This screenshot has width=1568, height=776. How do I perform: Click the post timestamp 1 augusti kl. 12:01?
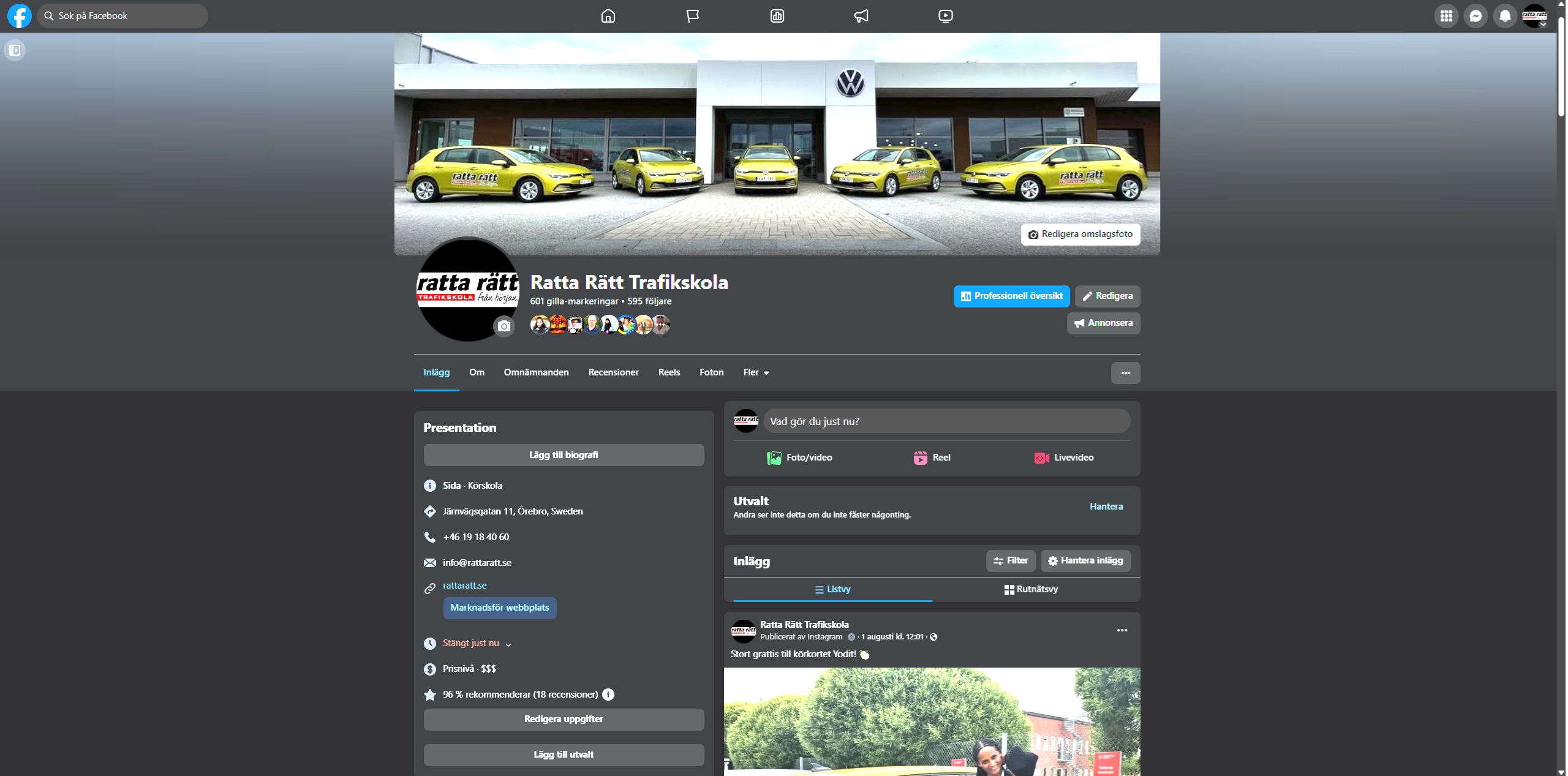tap(892, 637)
